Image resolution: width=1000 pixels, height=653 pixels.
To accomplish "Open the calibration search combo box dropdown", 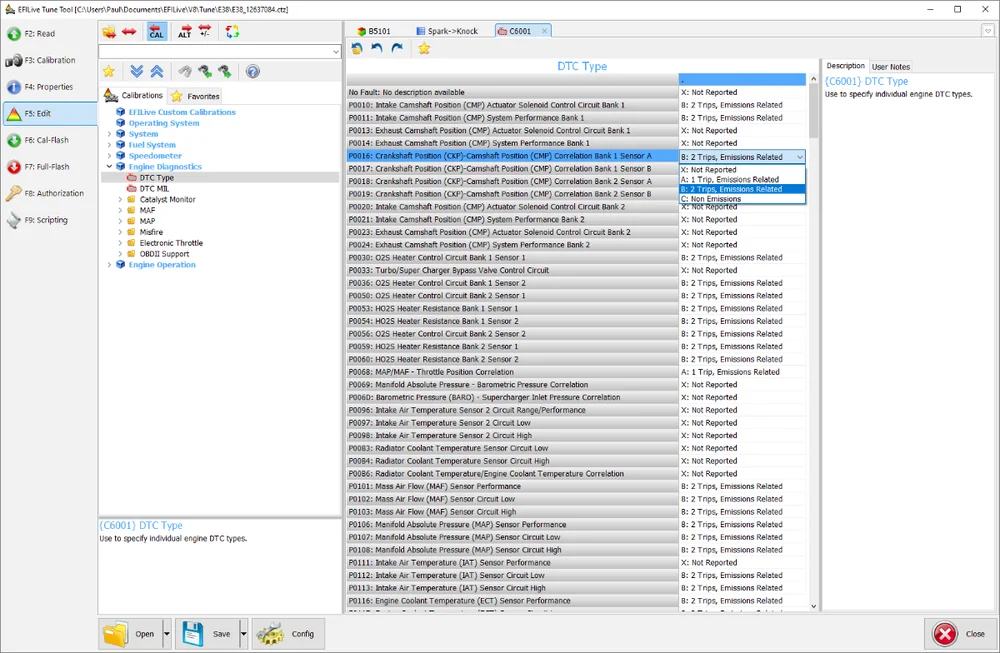I will click(x=336, y=51).
